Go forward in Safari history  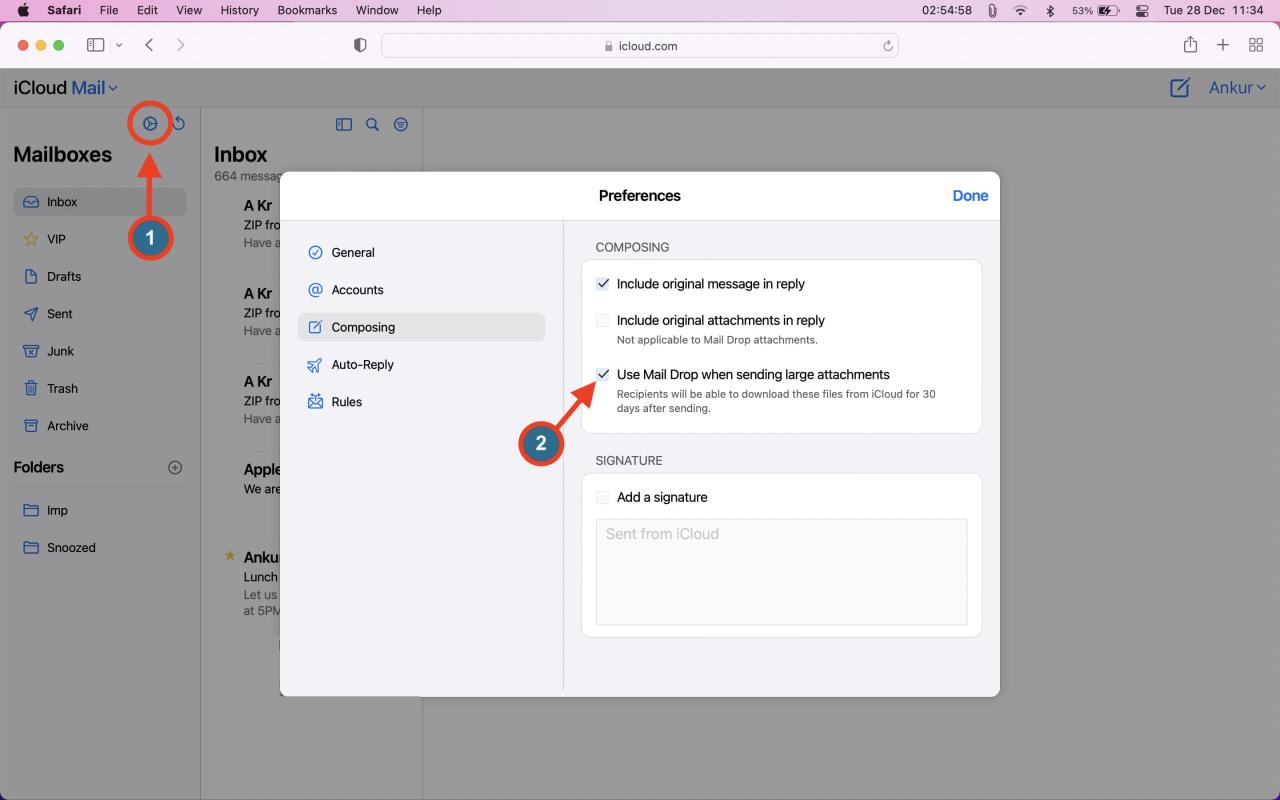click(x=180, y=45)
